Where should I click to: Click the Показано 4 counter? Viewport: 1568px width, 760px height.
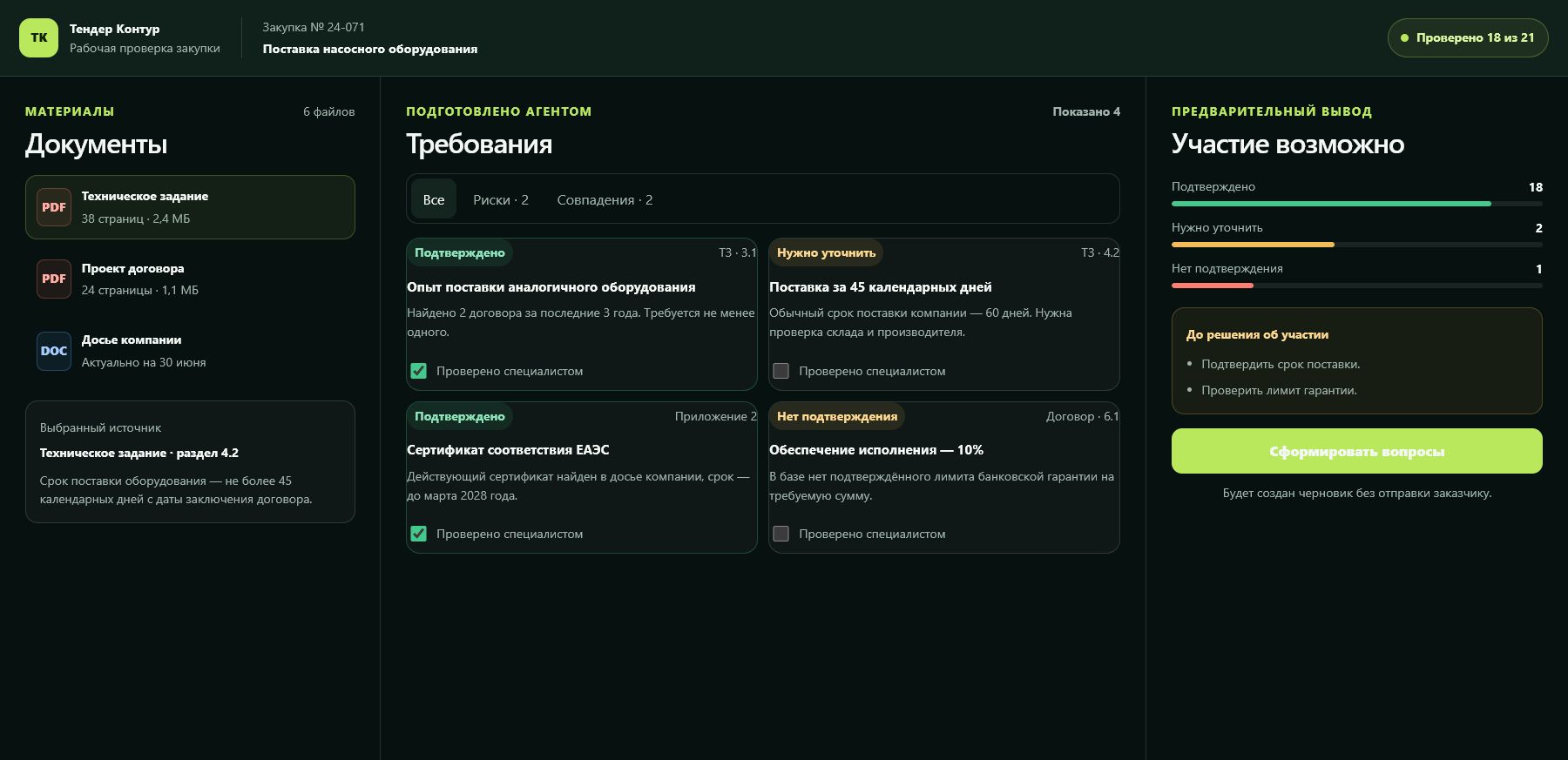[x=1086, y=111]
